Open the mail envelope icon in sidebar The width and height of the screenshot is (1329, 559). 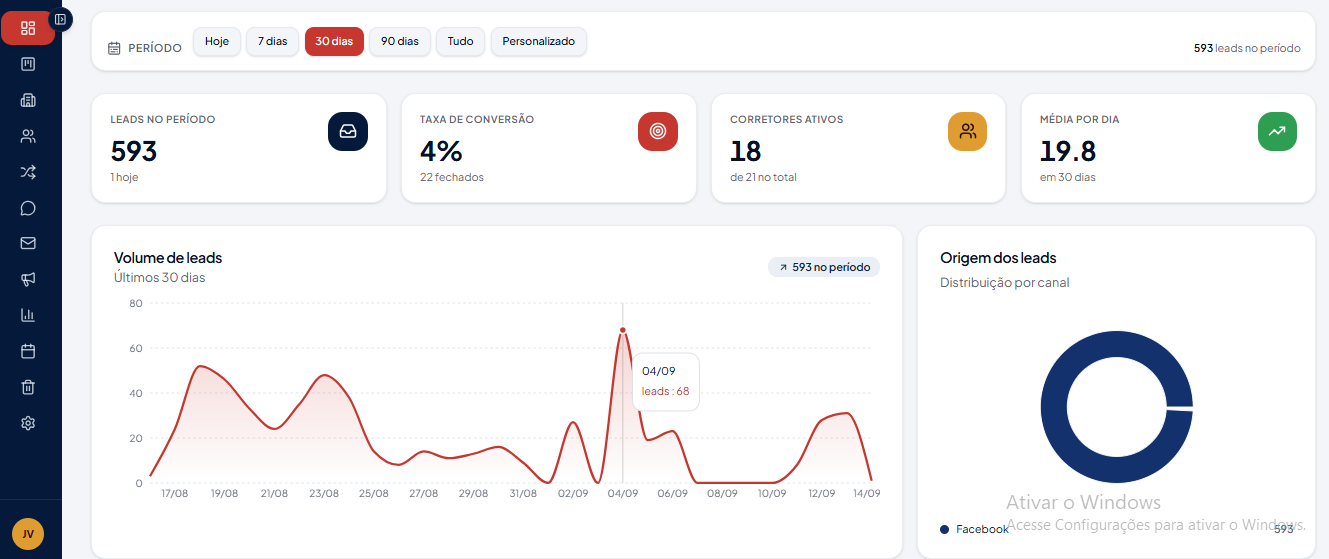pos(28,243)
